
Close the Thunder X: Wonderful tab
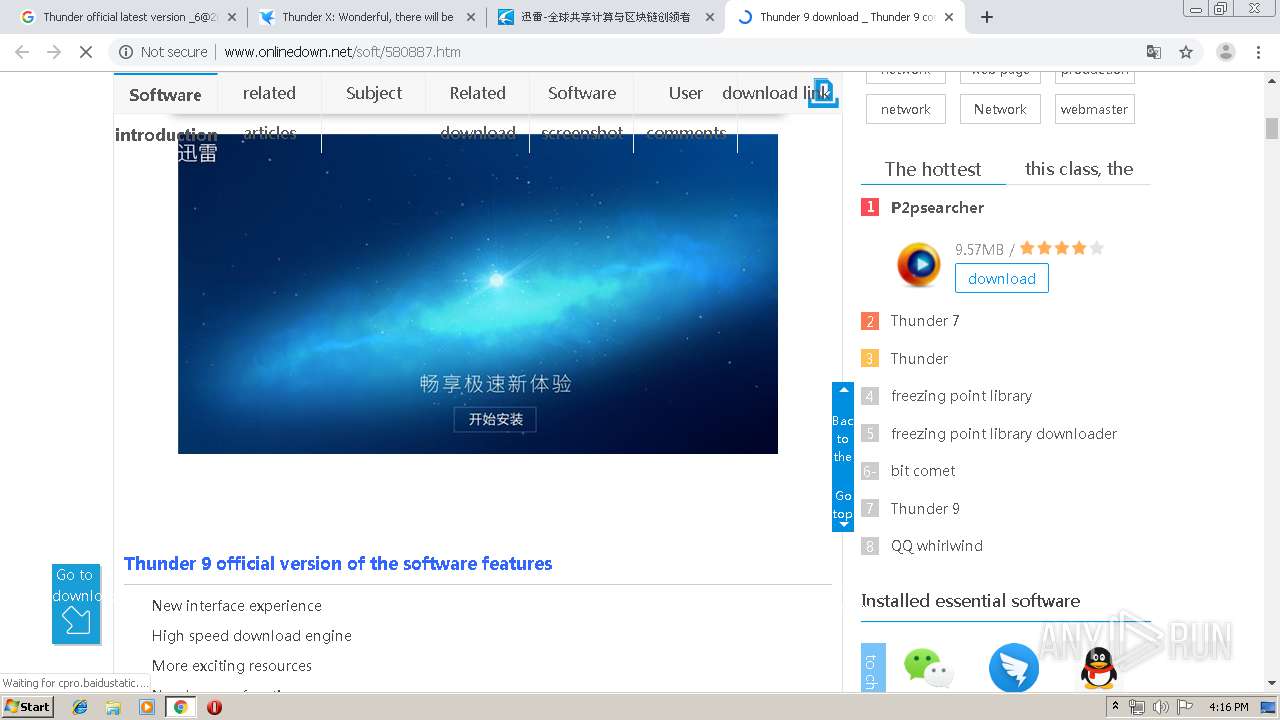pos(471,17)
